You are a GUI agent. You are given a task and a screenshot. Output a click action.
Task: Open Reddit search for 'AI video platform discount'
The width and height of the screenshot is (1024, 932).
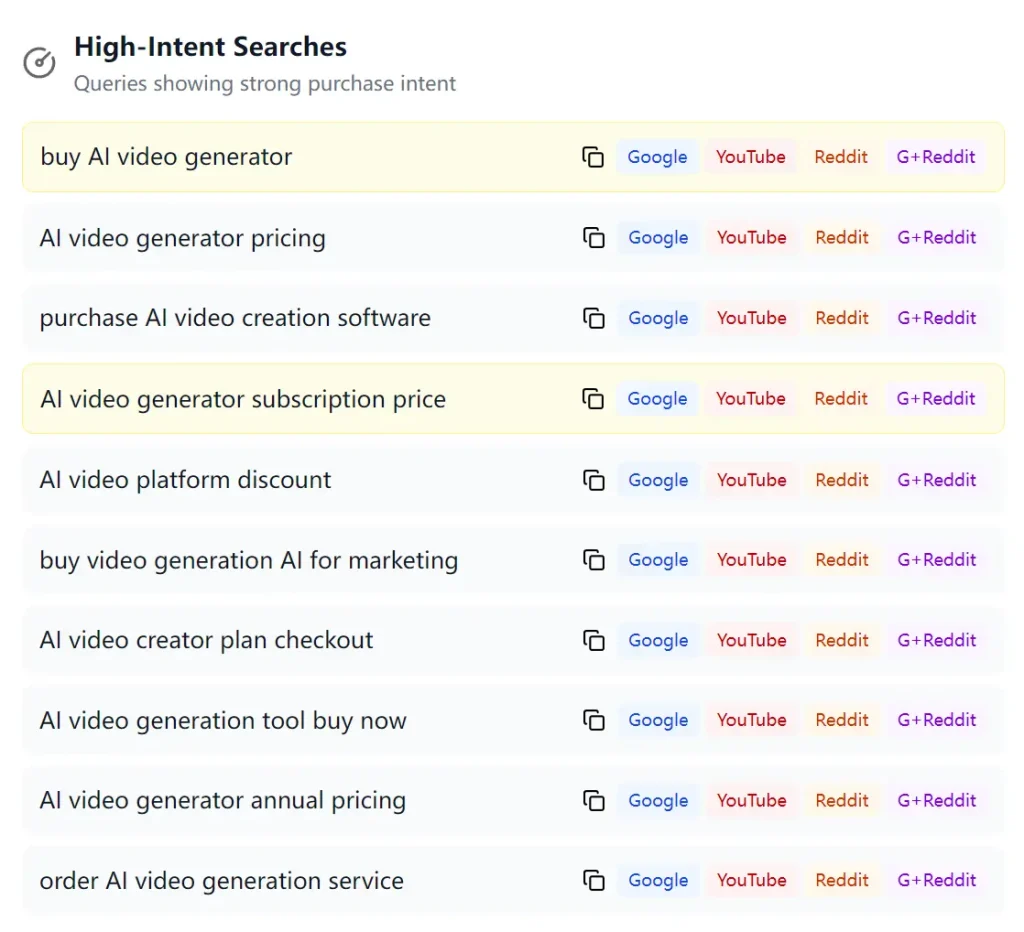click(x=841, y=480)
